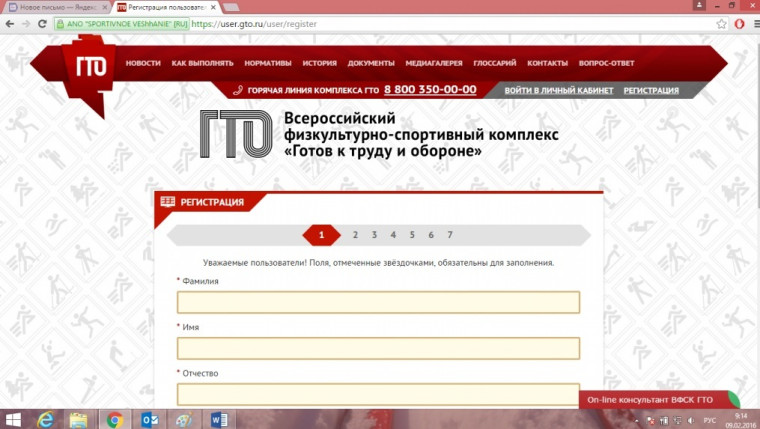Open the ВОПРОС-ОТВЕТ menu item
This screenshot has width=760, height=429.
(606, 63)
